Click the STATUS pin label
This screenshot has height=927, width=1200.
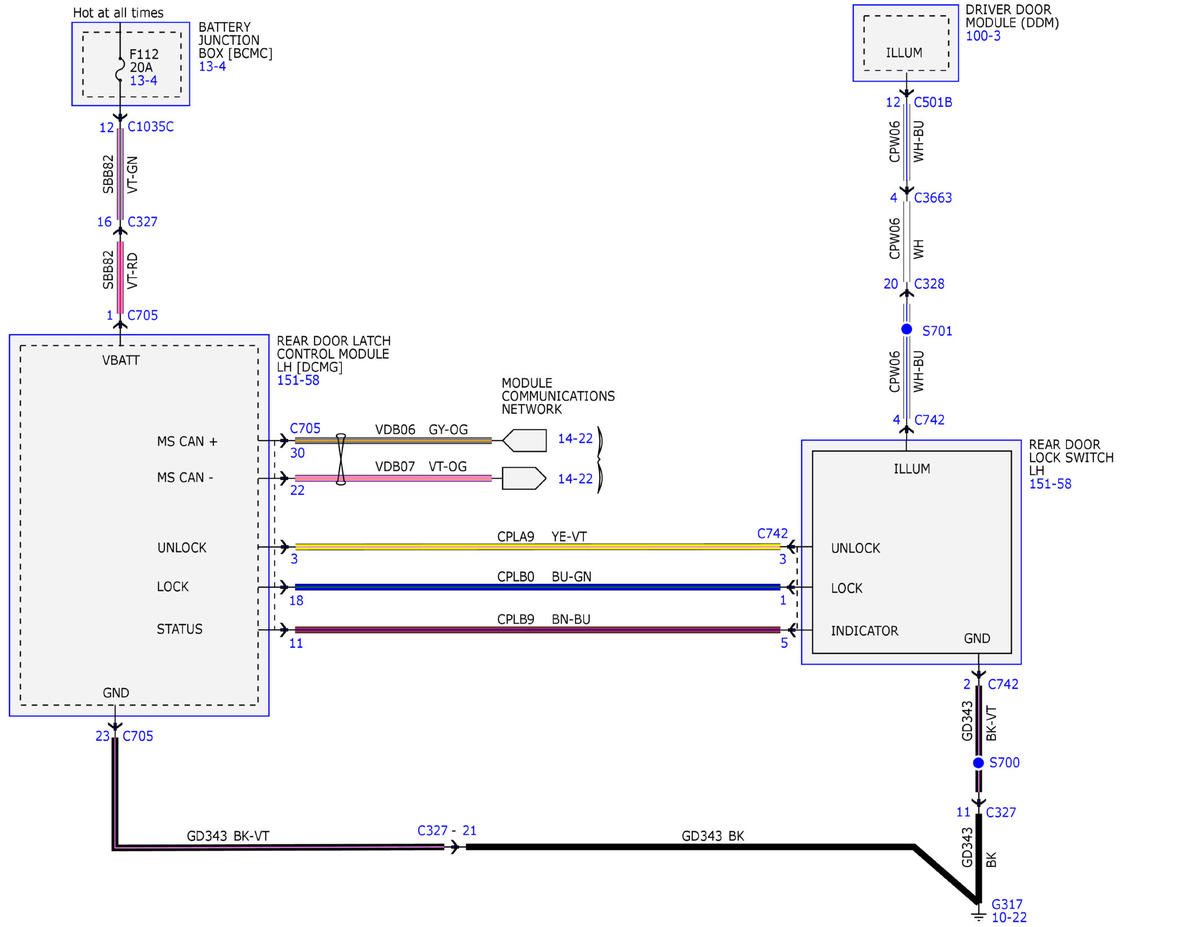click(180, 629)
